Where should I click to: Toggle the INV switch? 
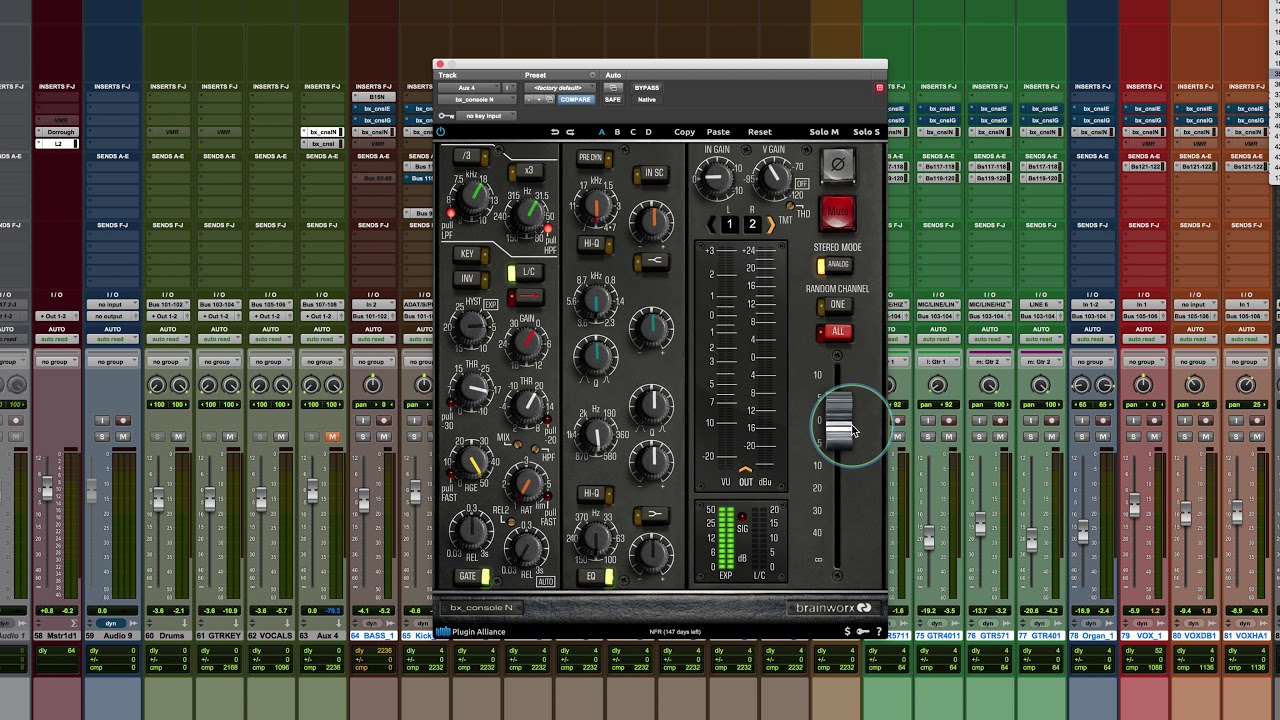pyautogui.click(x=470, y=279)
